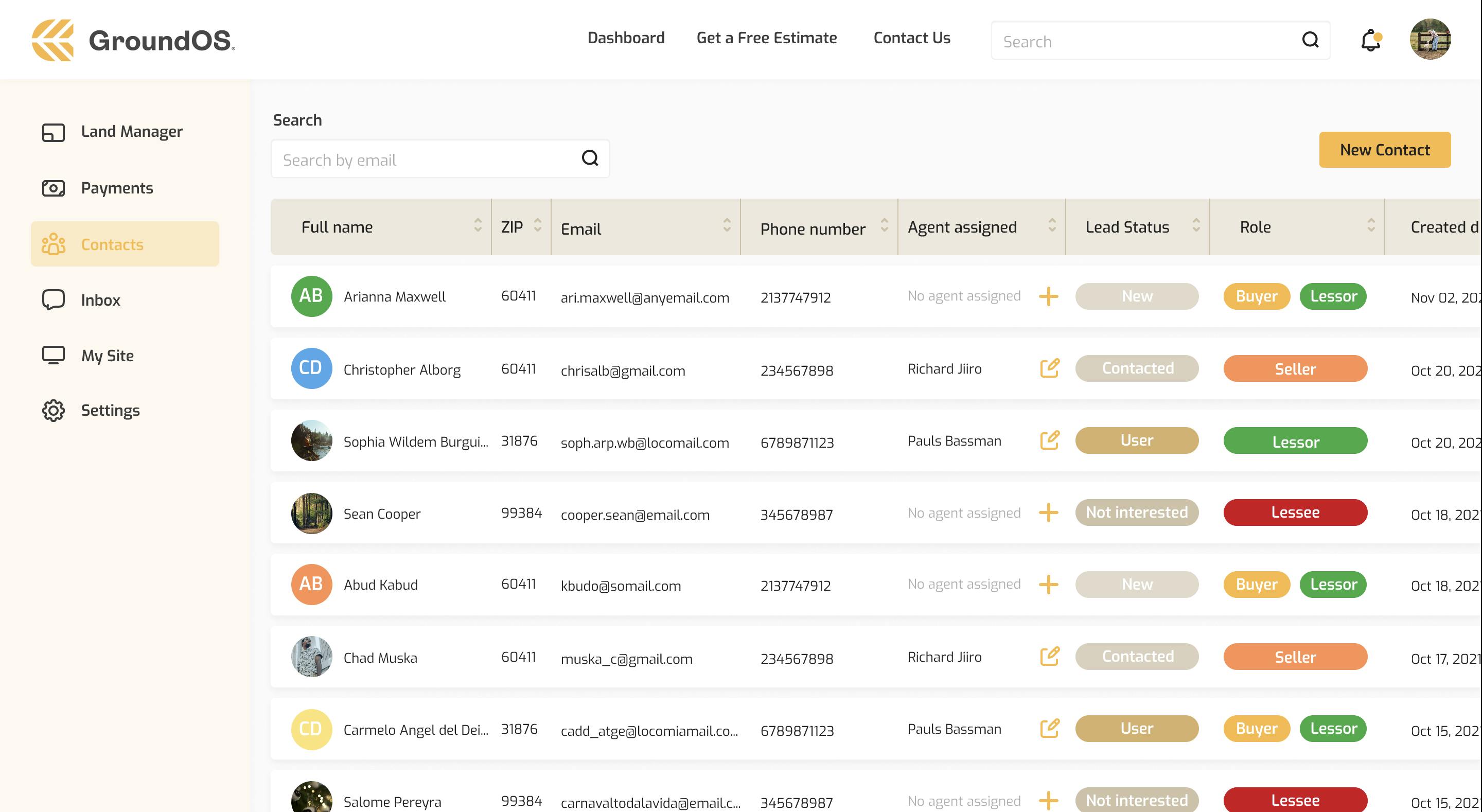Viewport: 1482px width, 812px height.
Task: Edit agent for Carmelo Angel del Dei
Action: coord(1049,729)
